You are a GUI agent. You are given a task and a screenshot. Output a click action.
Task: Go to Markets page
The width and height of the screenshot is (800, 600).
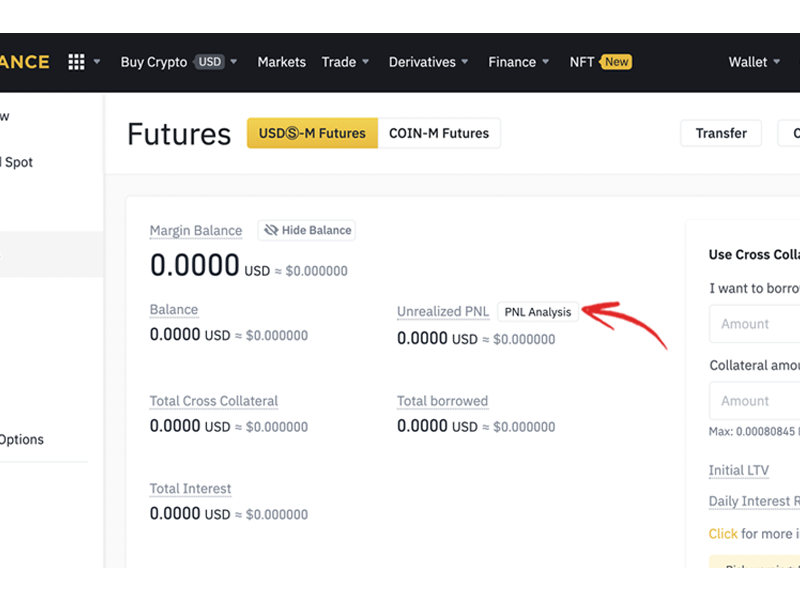pos(282,62)
